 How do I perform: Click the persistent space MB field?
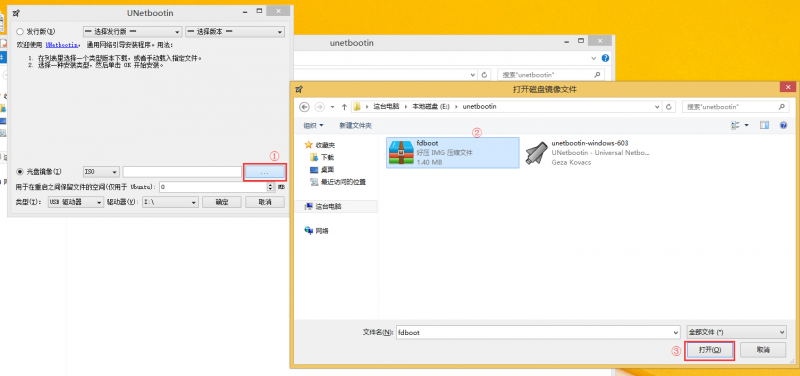[213, 187]
